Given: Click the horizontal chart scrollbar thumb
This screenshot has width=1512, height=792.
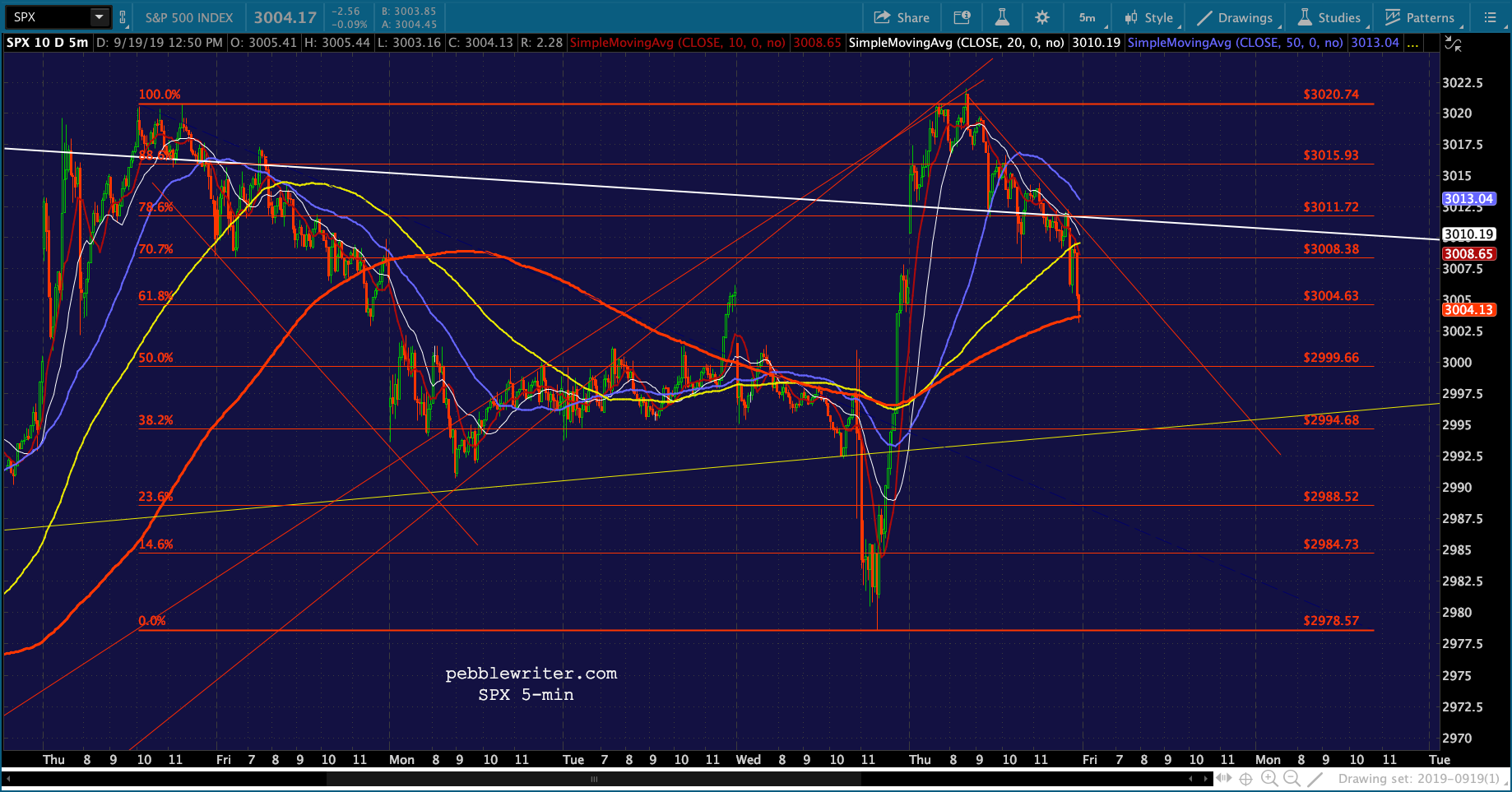Looking at the screenshot, I should click(x=593, y=778).
